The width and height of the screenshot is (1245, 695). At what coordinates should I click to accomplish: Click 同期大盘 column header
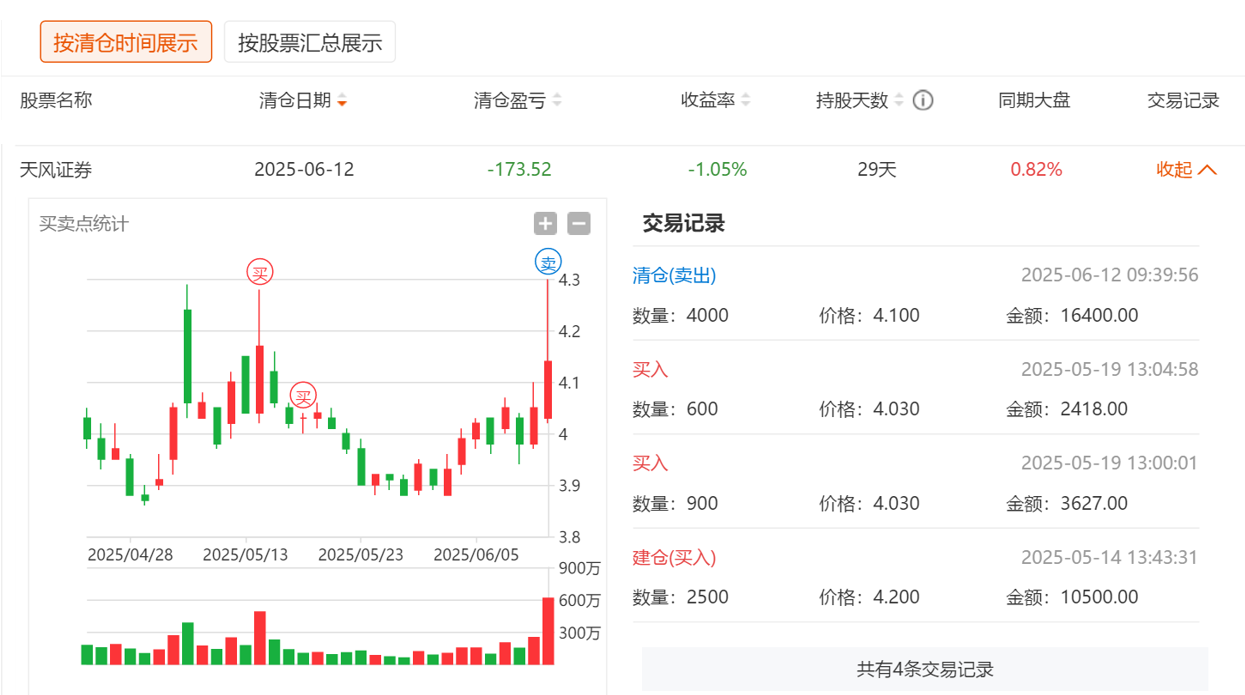(1034, 100)
